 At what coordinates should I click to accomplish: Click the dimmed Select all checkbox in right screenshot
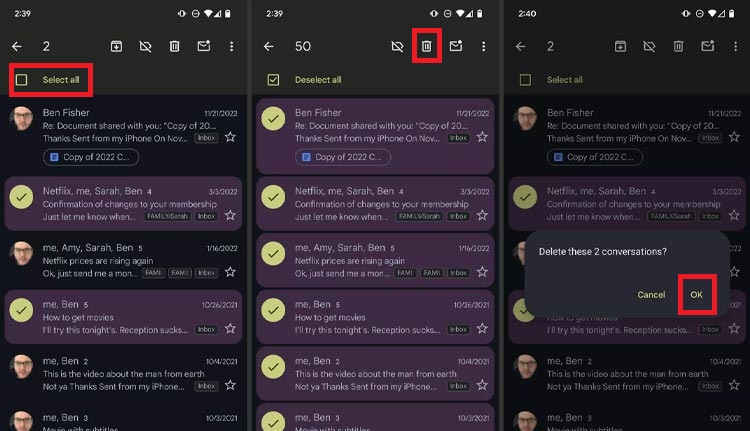pyautogui.click(x=525, y=80)
